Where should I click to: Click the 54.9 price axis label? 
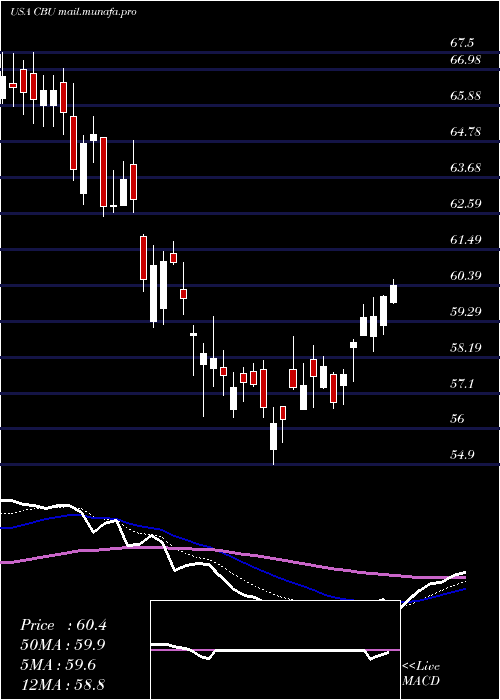tap(462, 455)
